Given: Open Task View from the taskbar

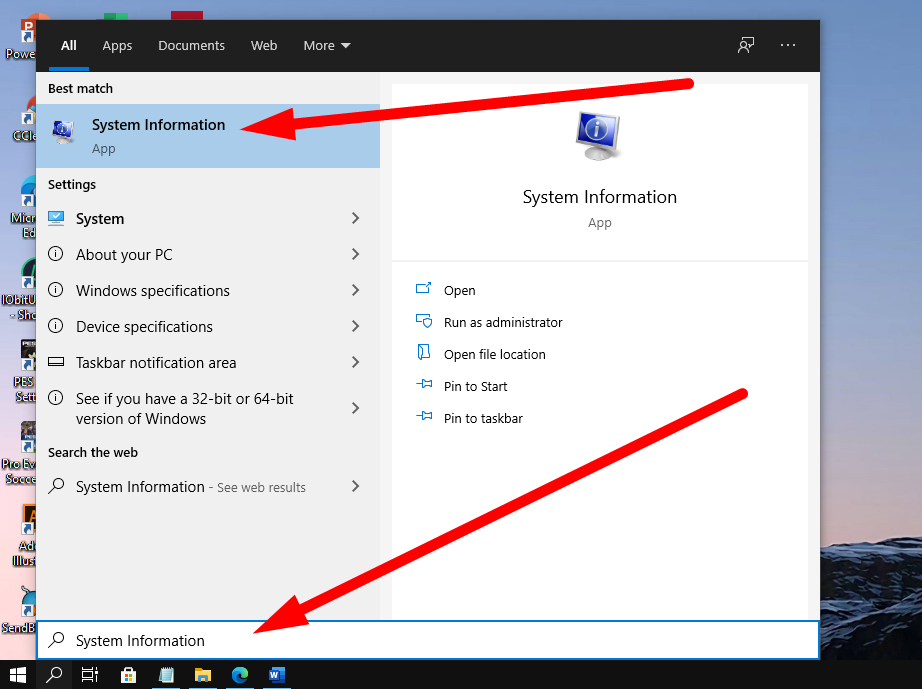Looking at the screenshot, I should (x=90, y=675).
